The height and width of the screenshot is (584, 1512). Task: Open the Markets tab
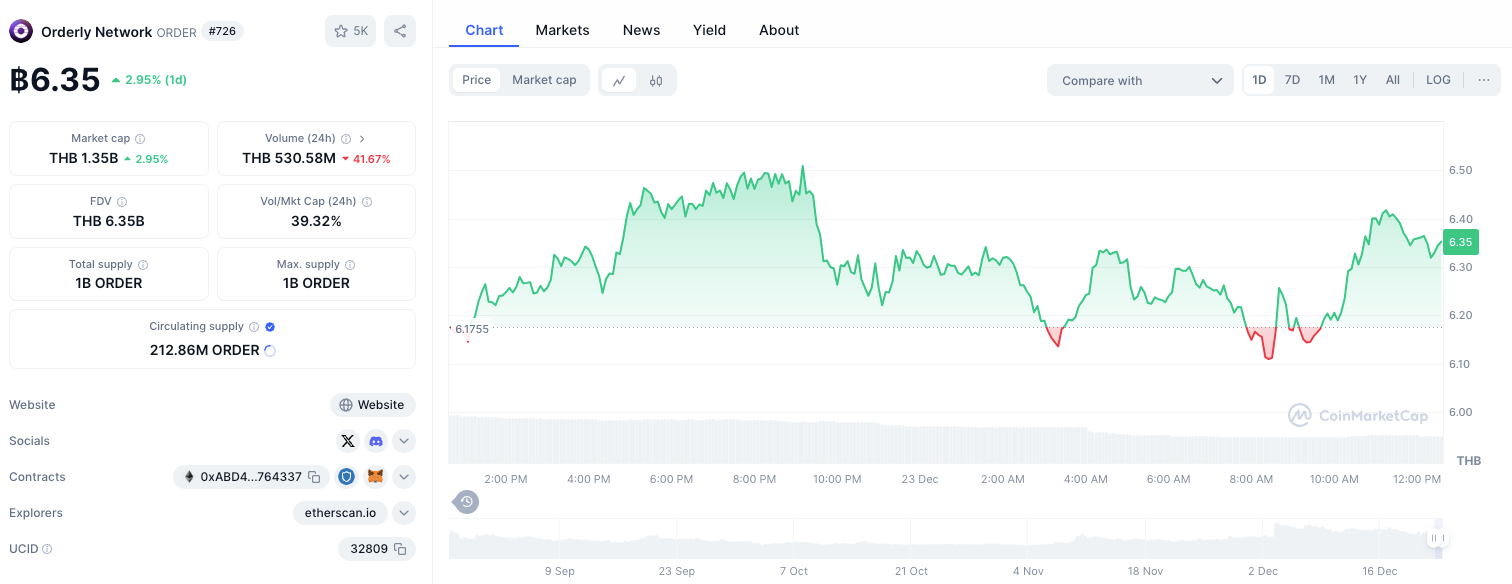[562, 30]
